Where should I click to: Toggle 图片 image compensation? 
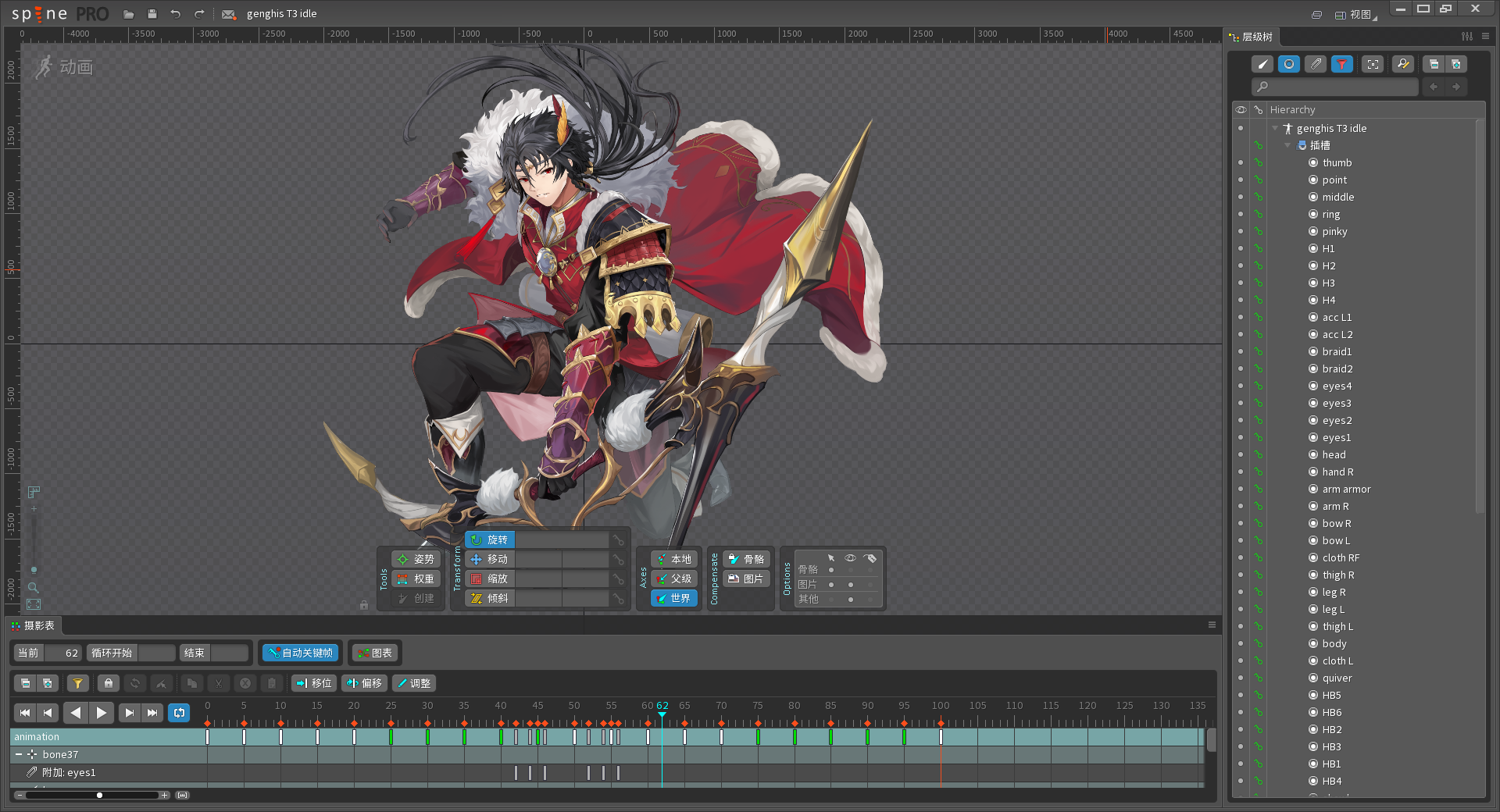coord(746,579)
